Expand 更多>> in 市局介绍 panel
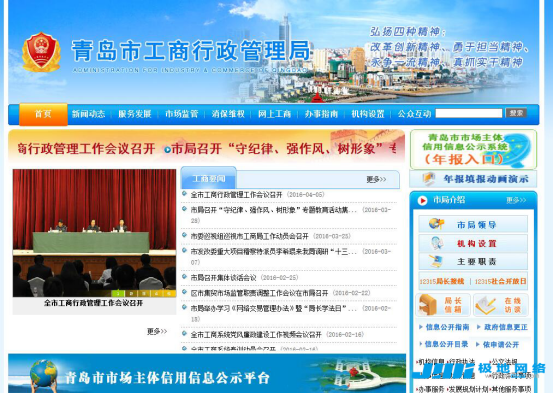 pyautogui.click(x=516, y=200)
